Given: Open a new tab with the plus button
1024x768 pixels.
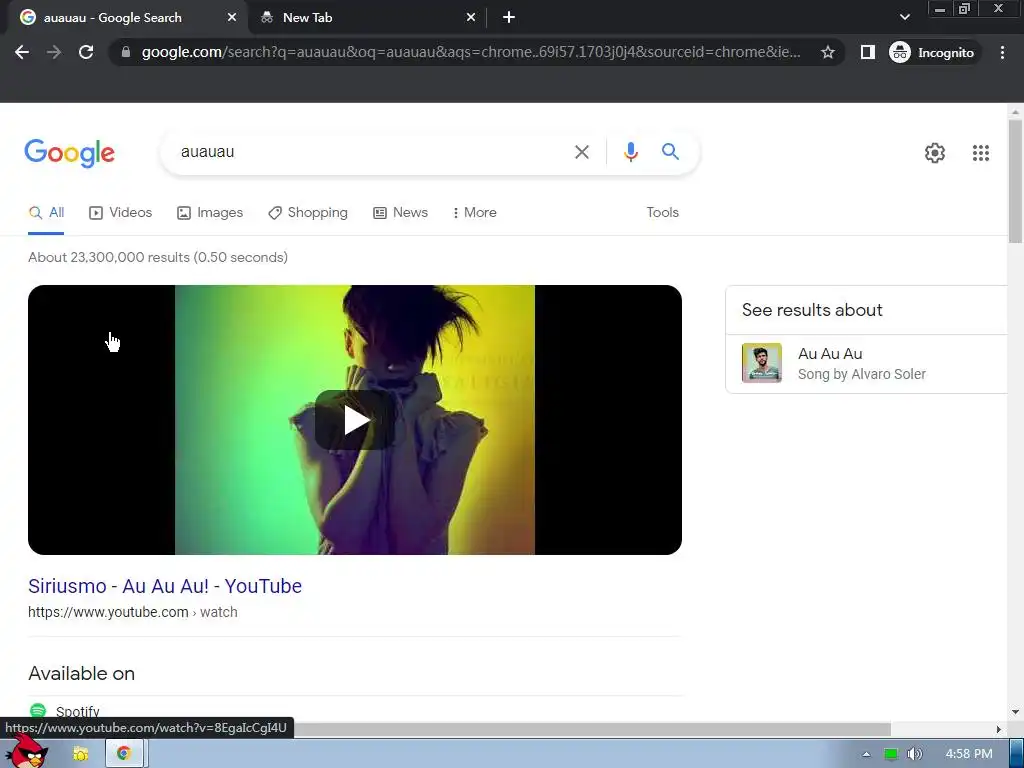Looking at the screenshot, I should click(x=509, y=18).
